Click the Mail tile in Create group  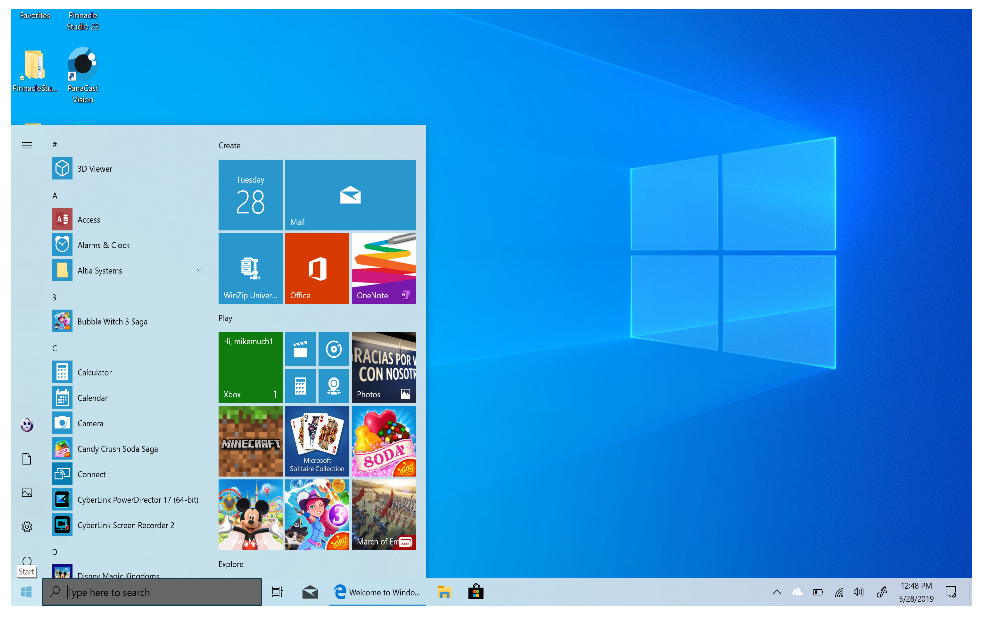350,195
